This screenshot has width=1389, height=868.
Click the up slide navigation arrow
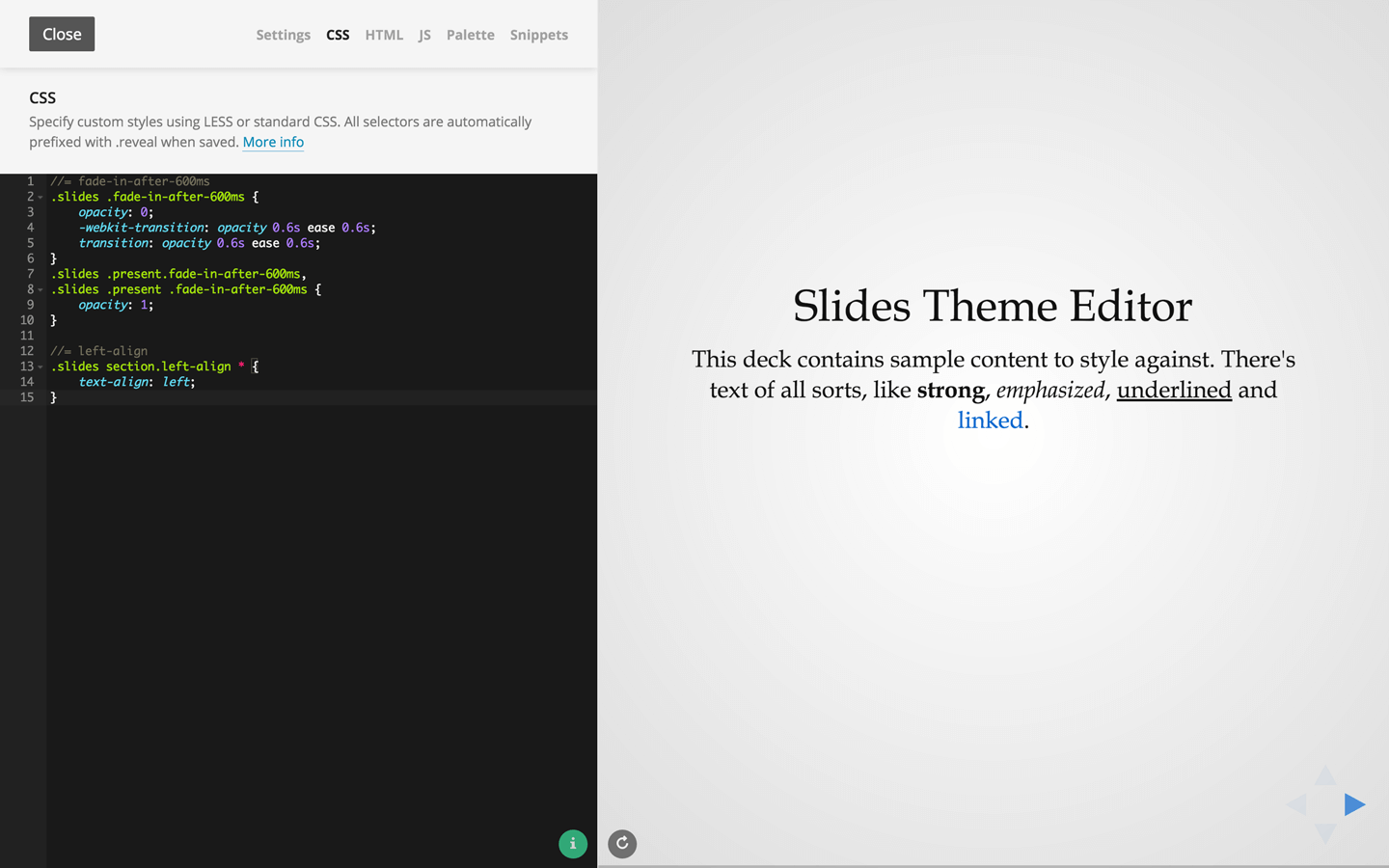(x=1325, y=775)
